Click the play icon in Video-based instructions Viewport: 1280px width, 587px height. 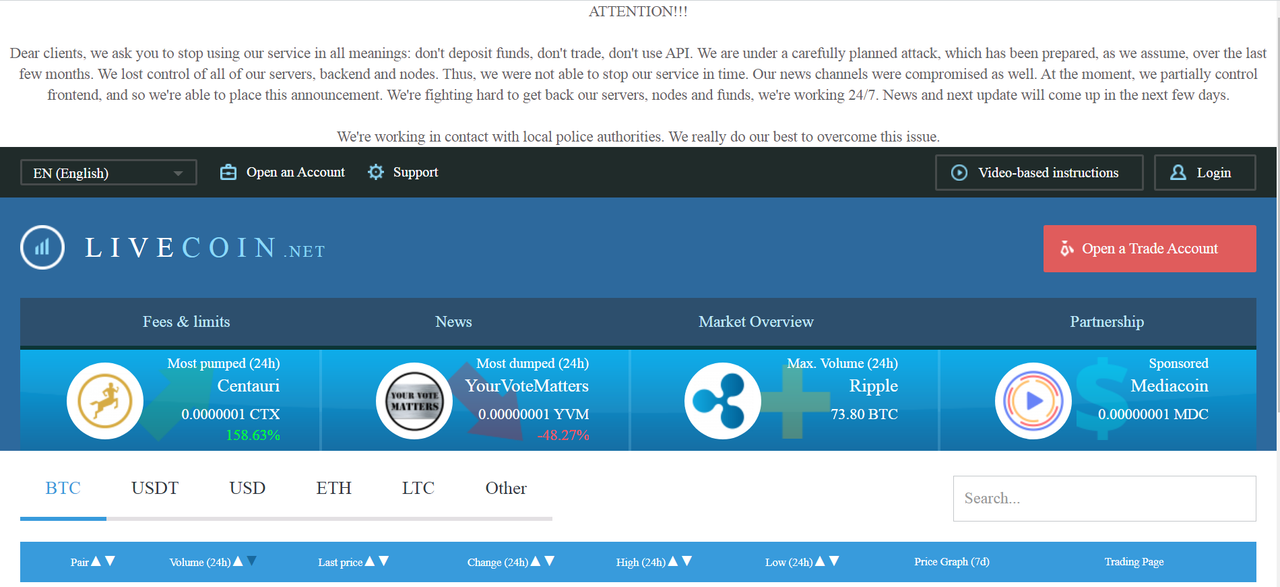point(959,172)
